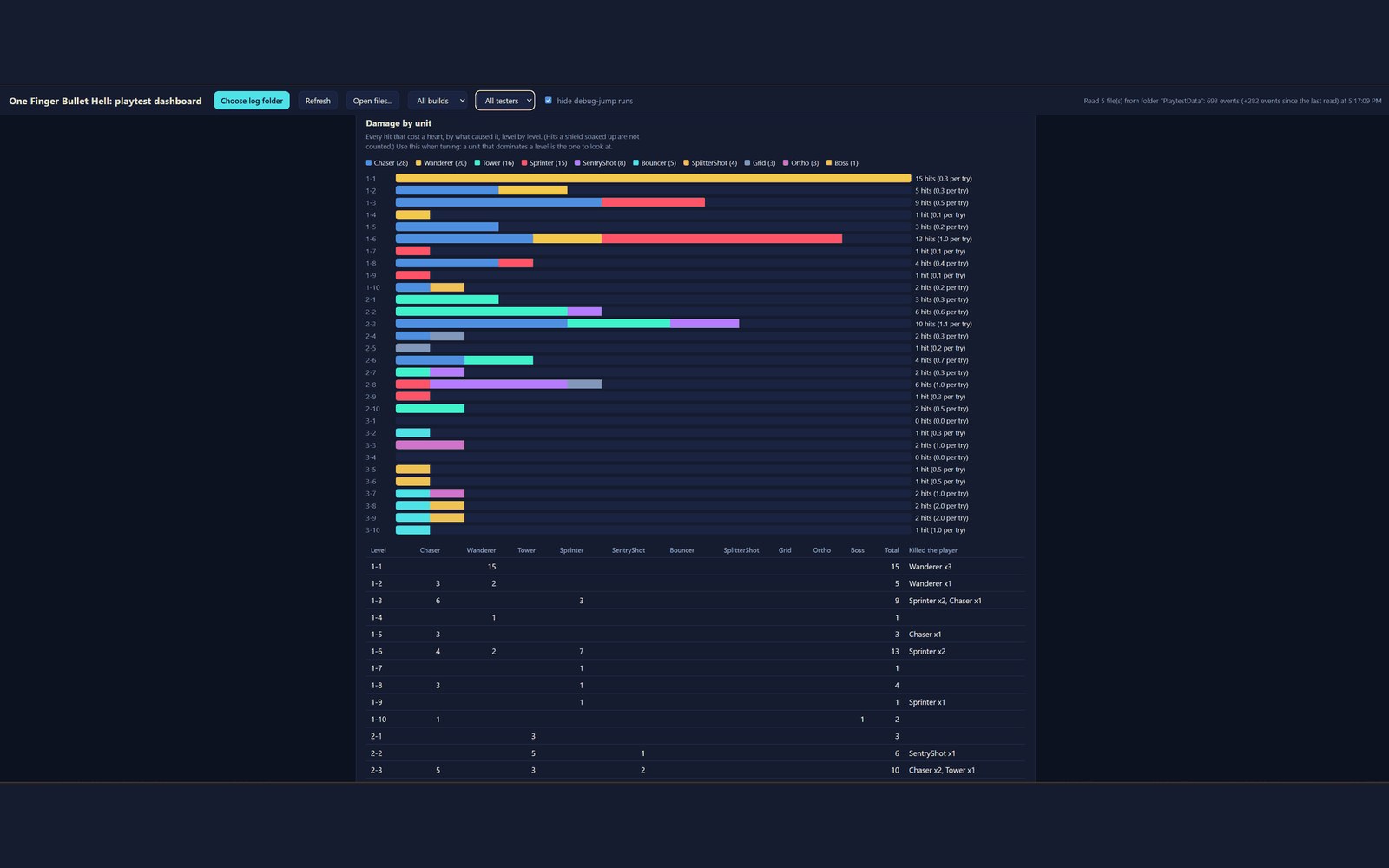Screen dimensions: 1389x868
Task: Click the pink Ortho (3) legend swatch
Action: tap(786, 163)
